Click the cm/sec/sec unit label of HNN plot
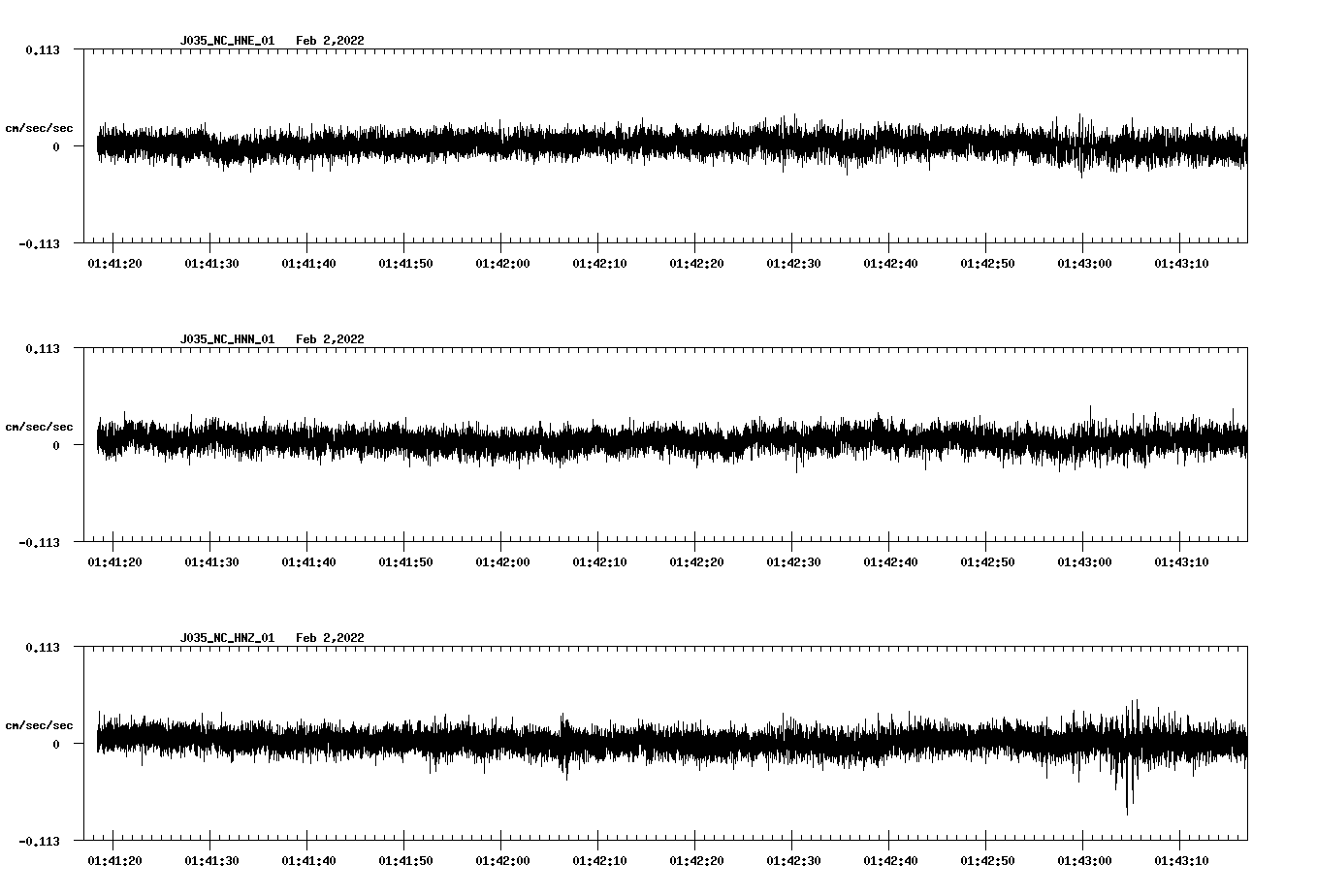Viewport: 1317px width, 896px height. pyautogui.click(x=39, y=427)
